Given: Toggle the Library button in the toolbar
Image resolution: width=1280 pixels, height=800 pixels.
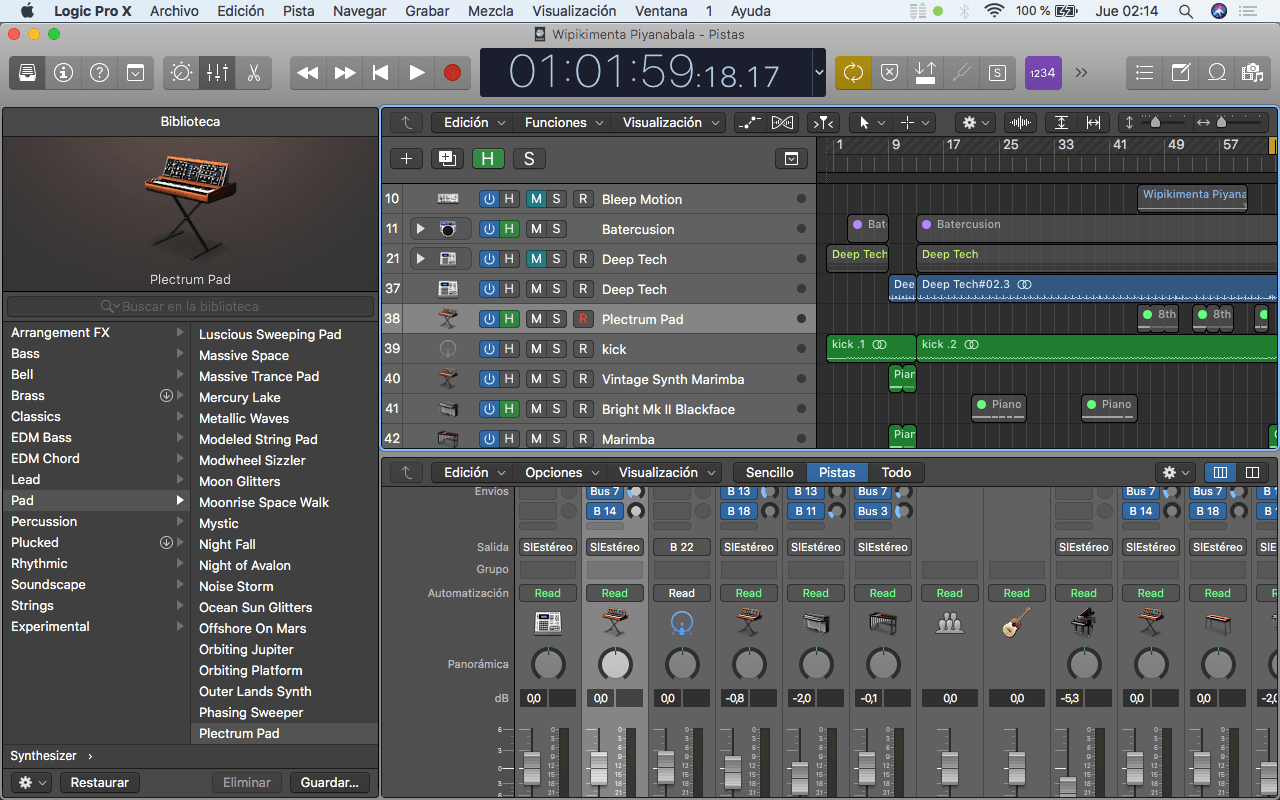Looking at the screenshot, I should click(x=27, y=73).
